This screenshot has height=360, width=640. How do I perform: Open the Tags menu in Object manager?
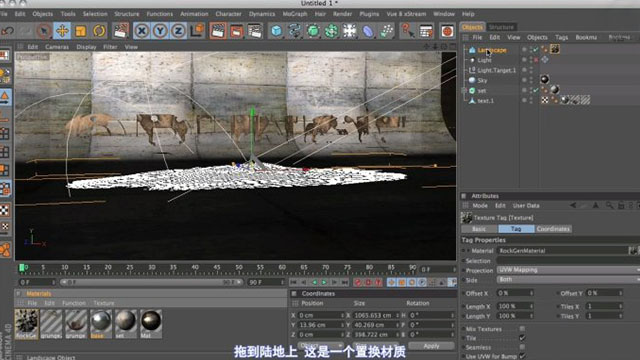(x=561, y=37)
